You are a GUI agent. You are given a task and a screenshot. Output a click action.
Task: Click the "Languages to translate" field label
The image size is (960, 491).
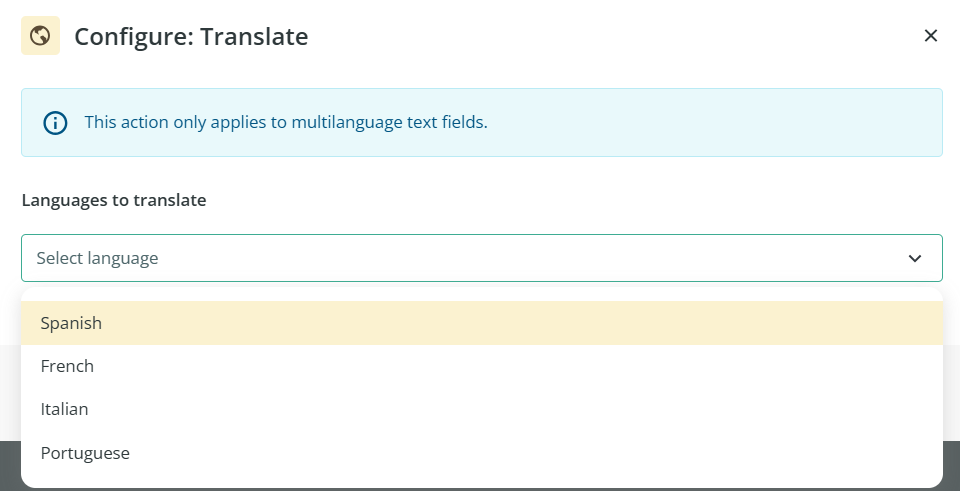tap(114, 200)
